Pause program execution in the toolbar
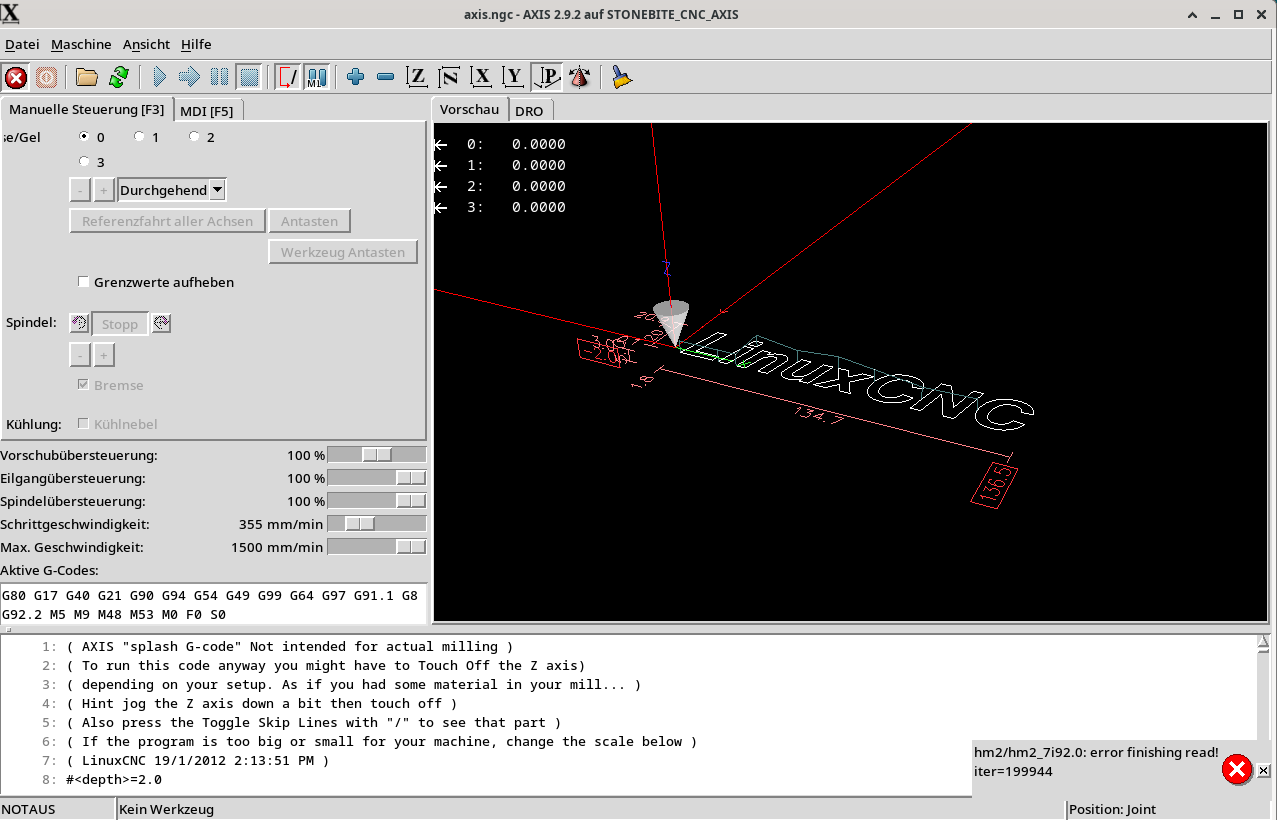Viewport: 1277px width, 820px height. [219, 77]
